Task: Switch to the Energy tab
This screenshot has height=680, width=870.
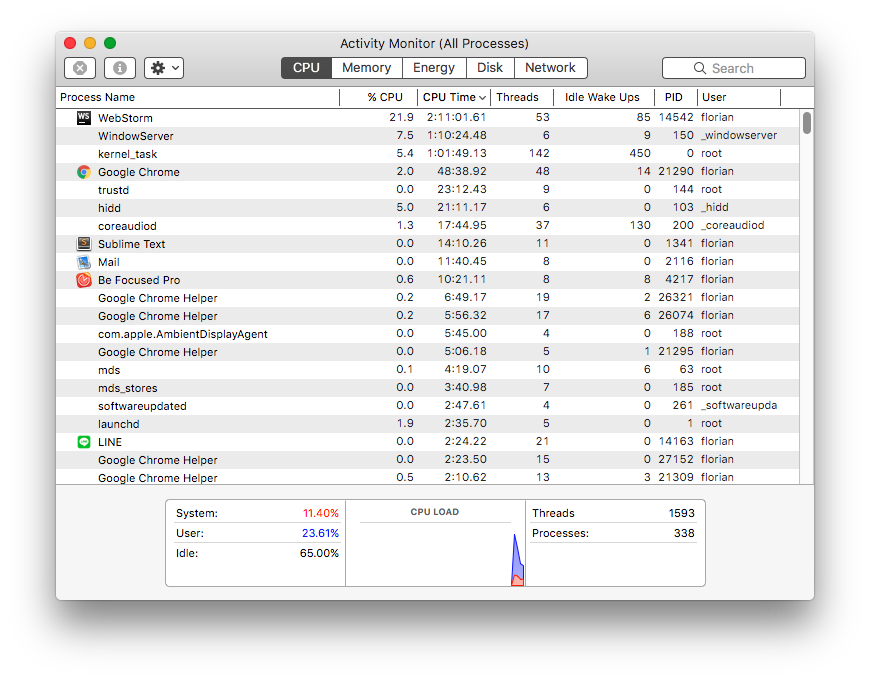Action: [x=434, y=68]
